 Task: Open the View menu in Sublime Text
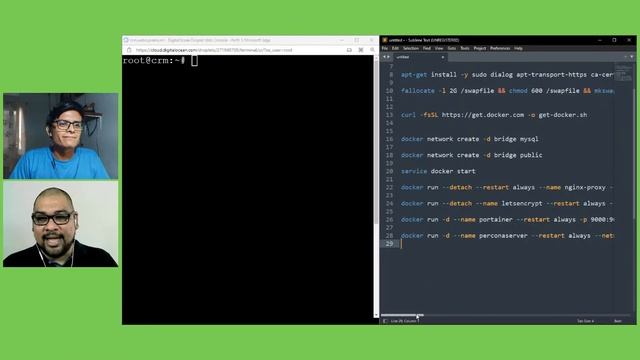[439, 48]
